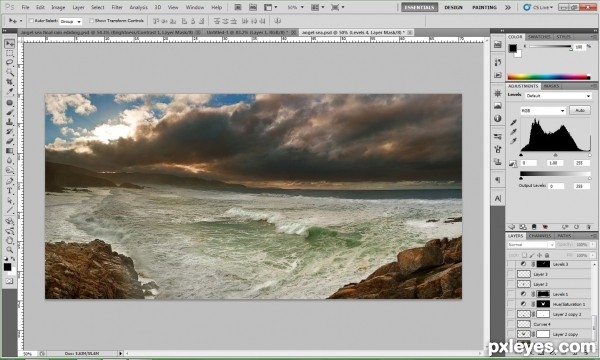Select the Pen tool
This screenshot has height=360, width=600.
pos(10,181)
